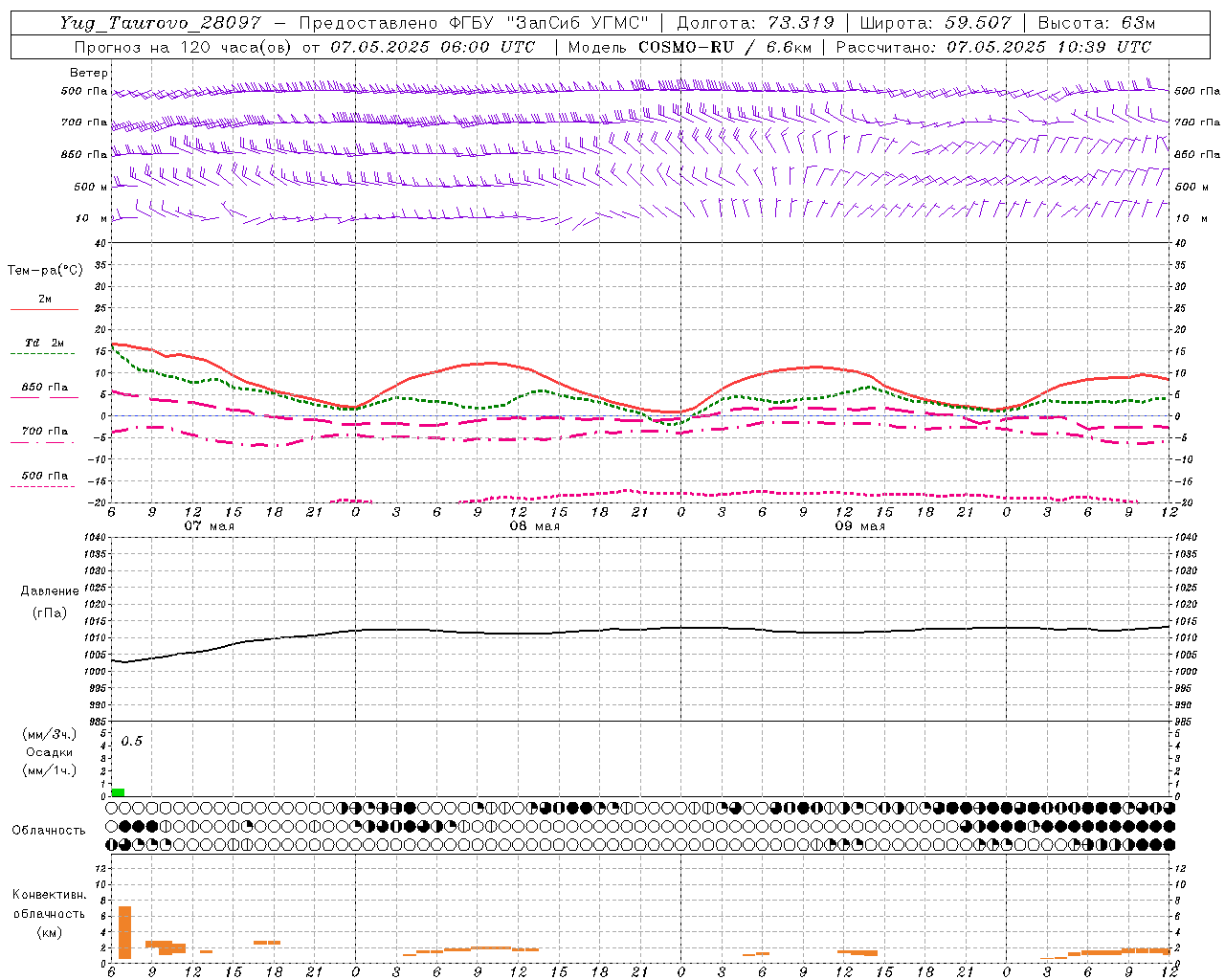Click the calculated time 07.05.2025 10:39 UTC
Viewport: 1225px width, 980px height.
point(1049,47)
